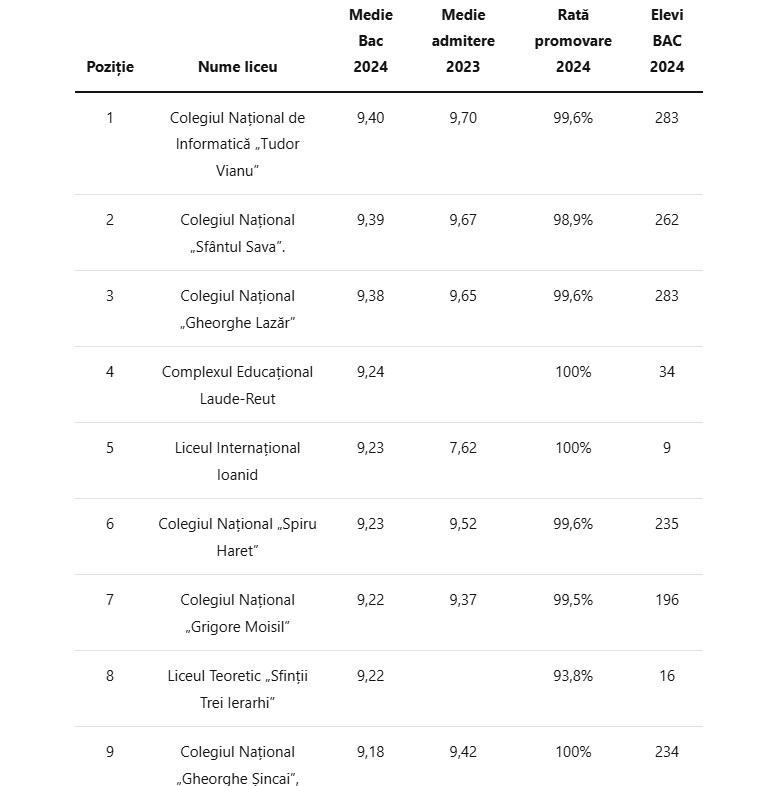Select Liceul Teoretic "Sfinții Trei Ierarhi"
Screen dimensions: 784x786
pyautogui.click(x=238, y=689)
